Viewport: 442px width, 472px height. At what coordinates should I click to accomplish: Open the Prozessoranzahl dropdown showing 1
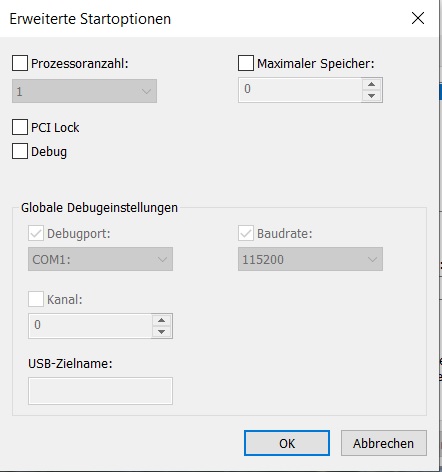click(x=84, y=91)
